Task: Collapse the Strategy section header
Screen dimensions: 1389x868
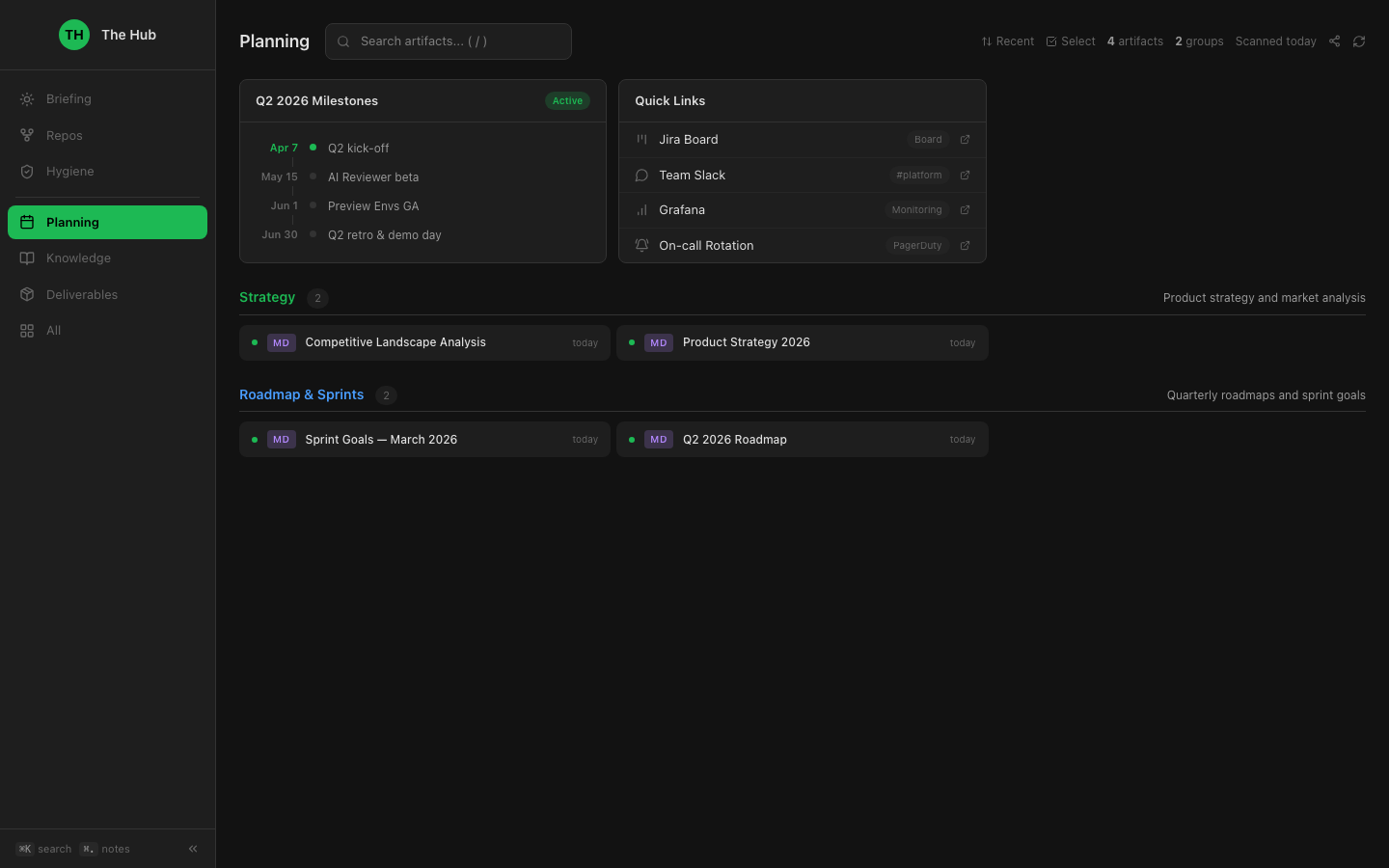Action: tap(267, 297)
